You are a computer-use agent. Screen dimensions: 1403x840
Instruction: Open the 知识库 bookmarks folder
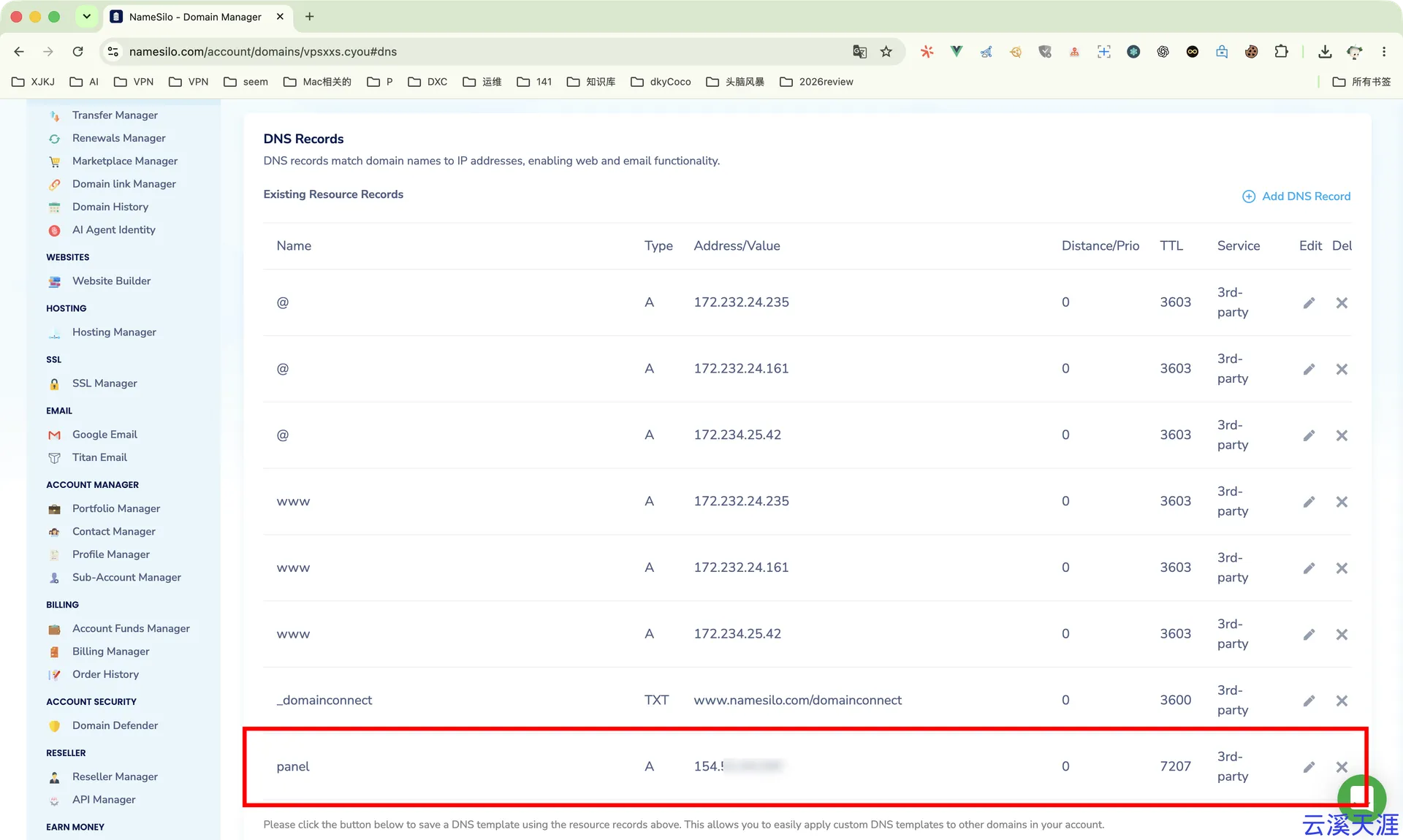pos(591,82)
